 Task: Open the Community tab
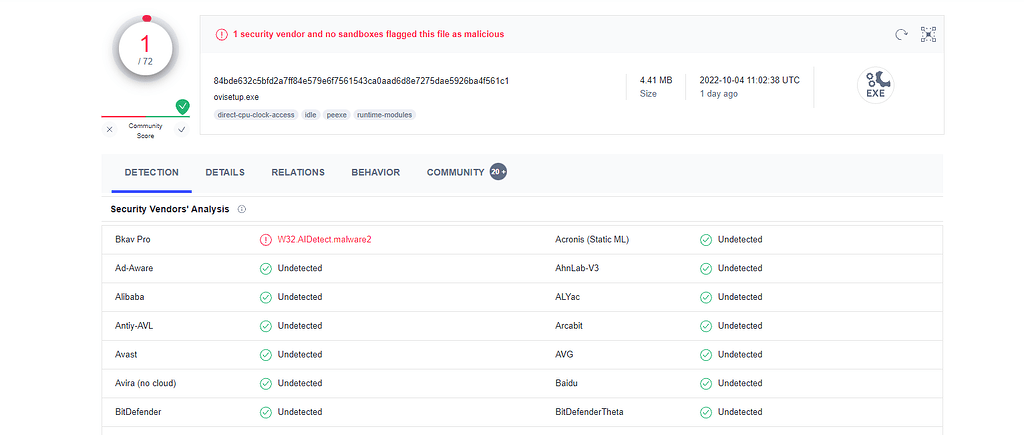click(x=456, y=172)
